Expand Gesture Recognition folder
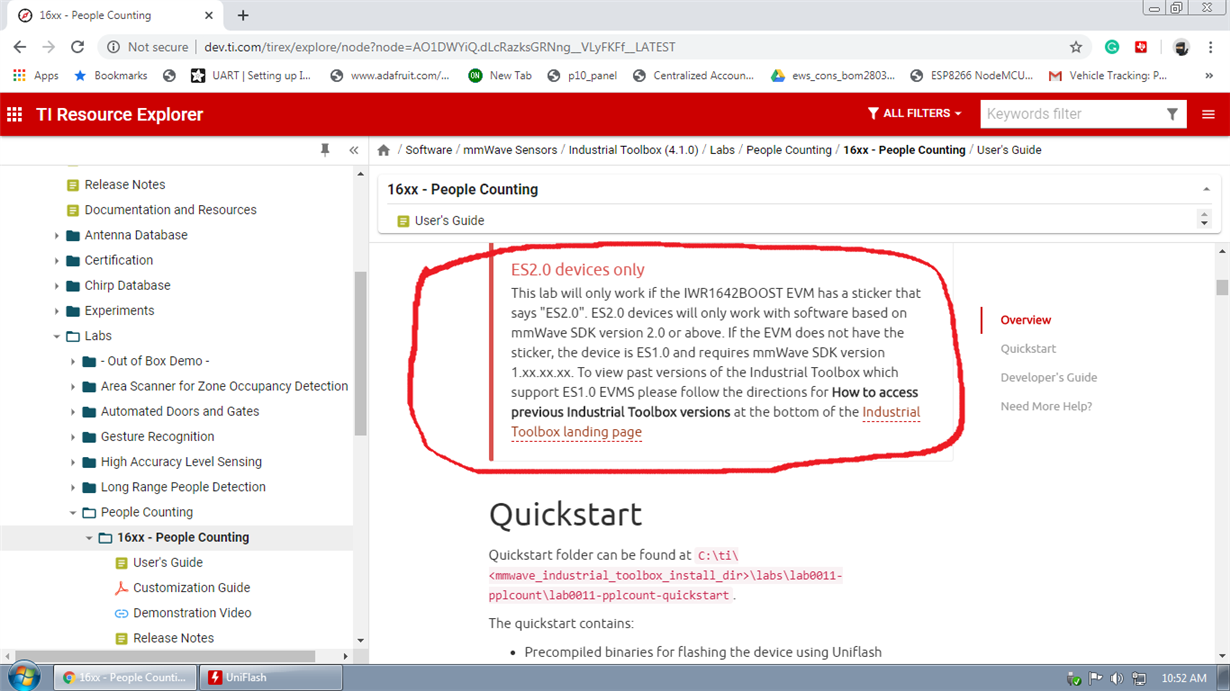 [x=73, y=437]
